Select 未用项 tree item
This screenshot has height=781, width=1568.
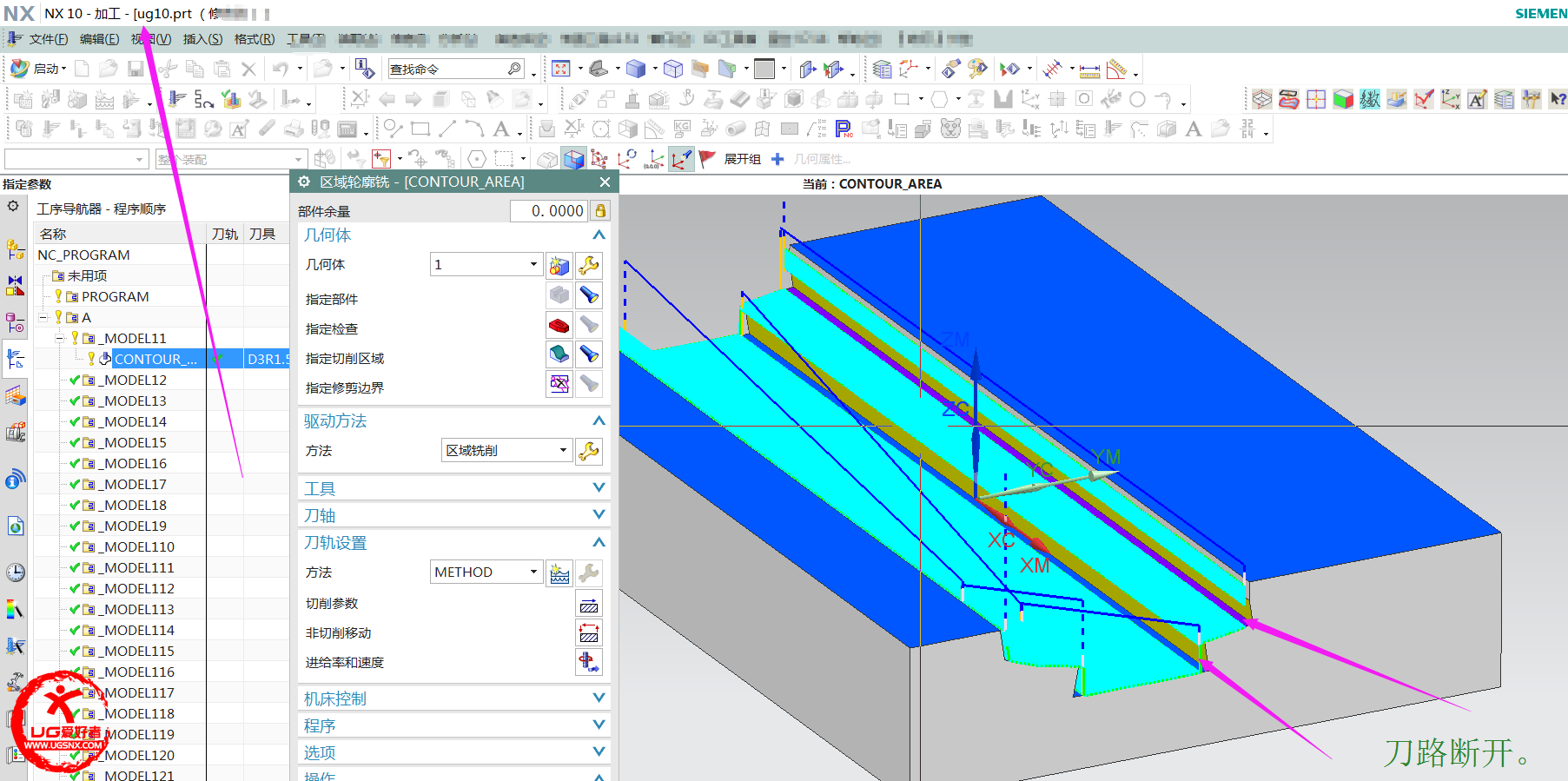(x=87, y=275)
